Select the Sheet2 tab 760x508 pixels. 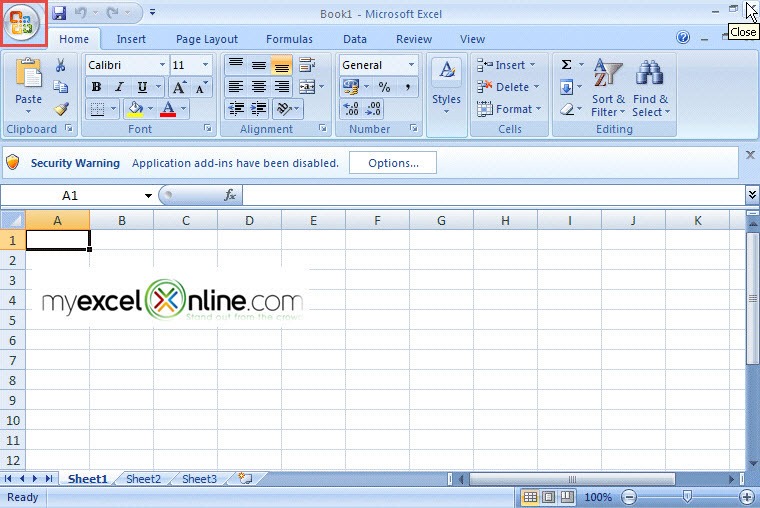point(143,479)
